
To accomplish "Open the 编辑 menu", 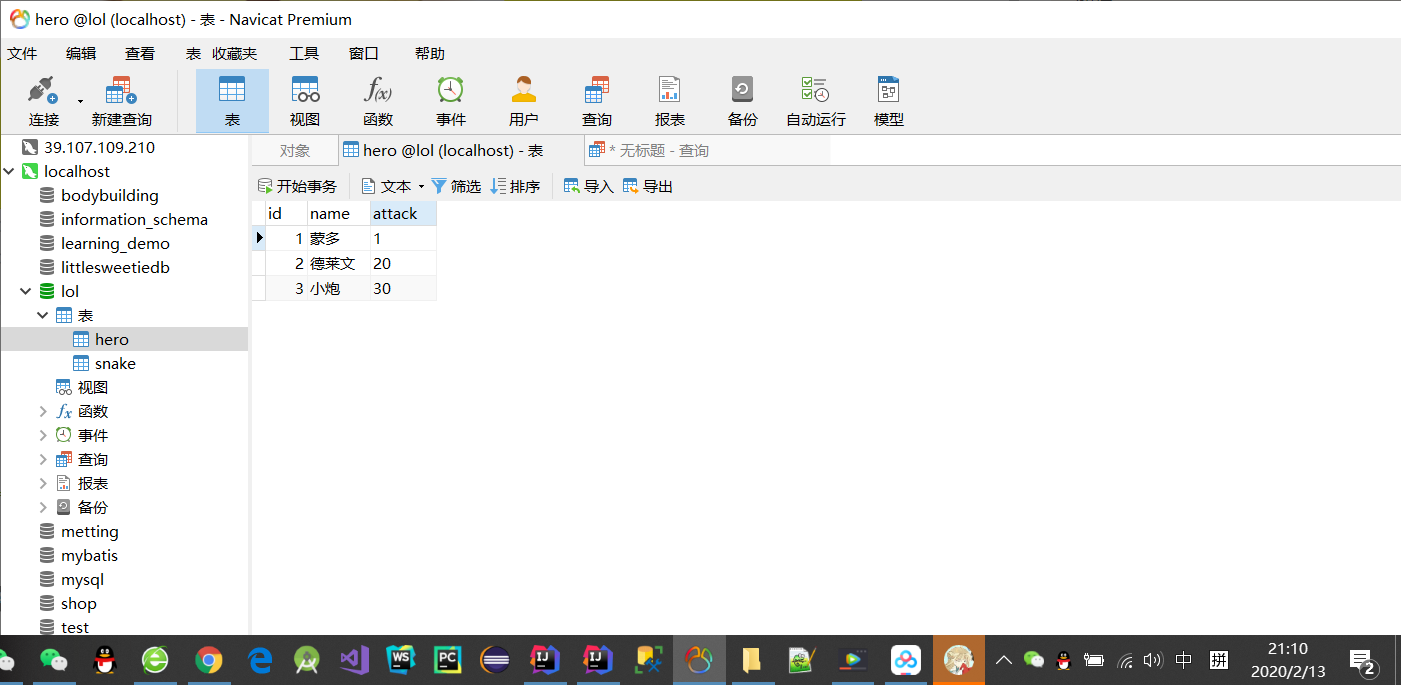I will 81,54.
